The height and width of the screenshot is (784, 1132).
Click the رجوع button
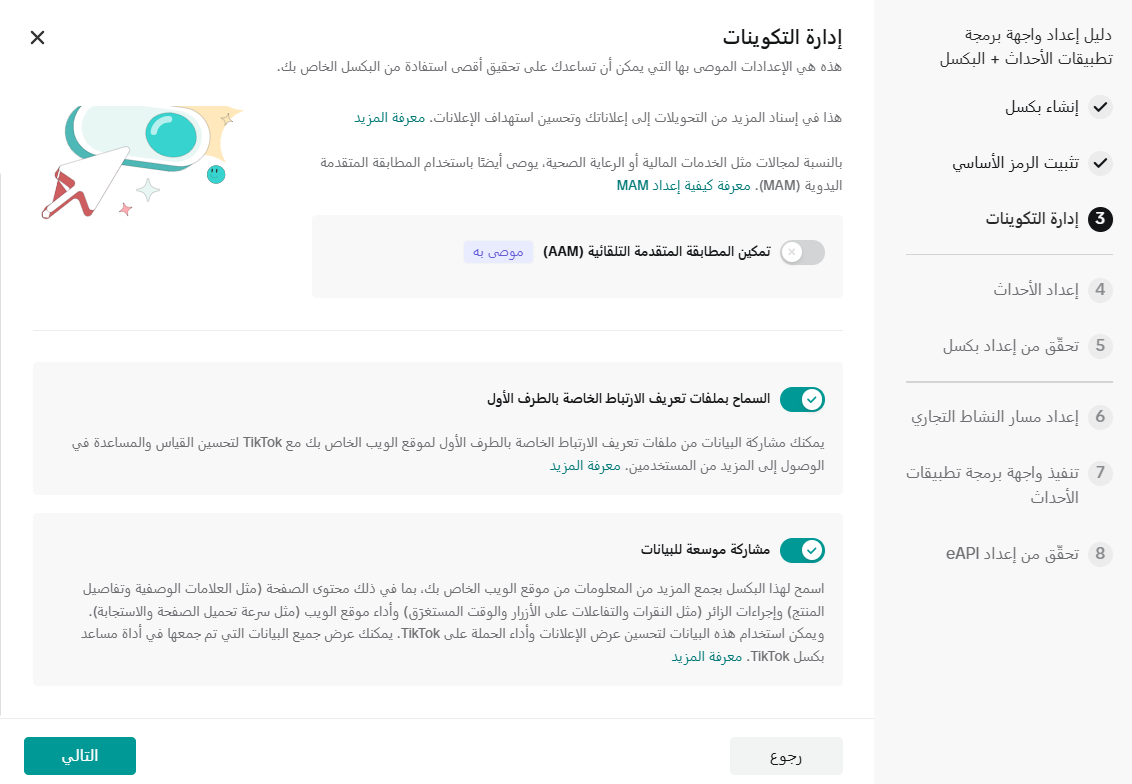tap(785, 755)
